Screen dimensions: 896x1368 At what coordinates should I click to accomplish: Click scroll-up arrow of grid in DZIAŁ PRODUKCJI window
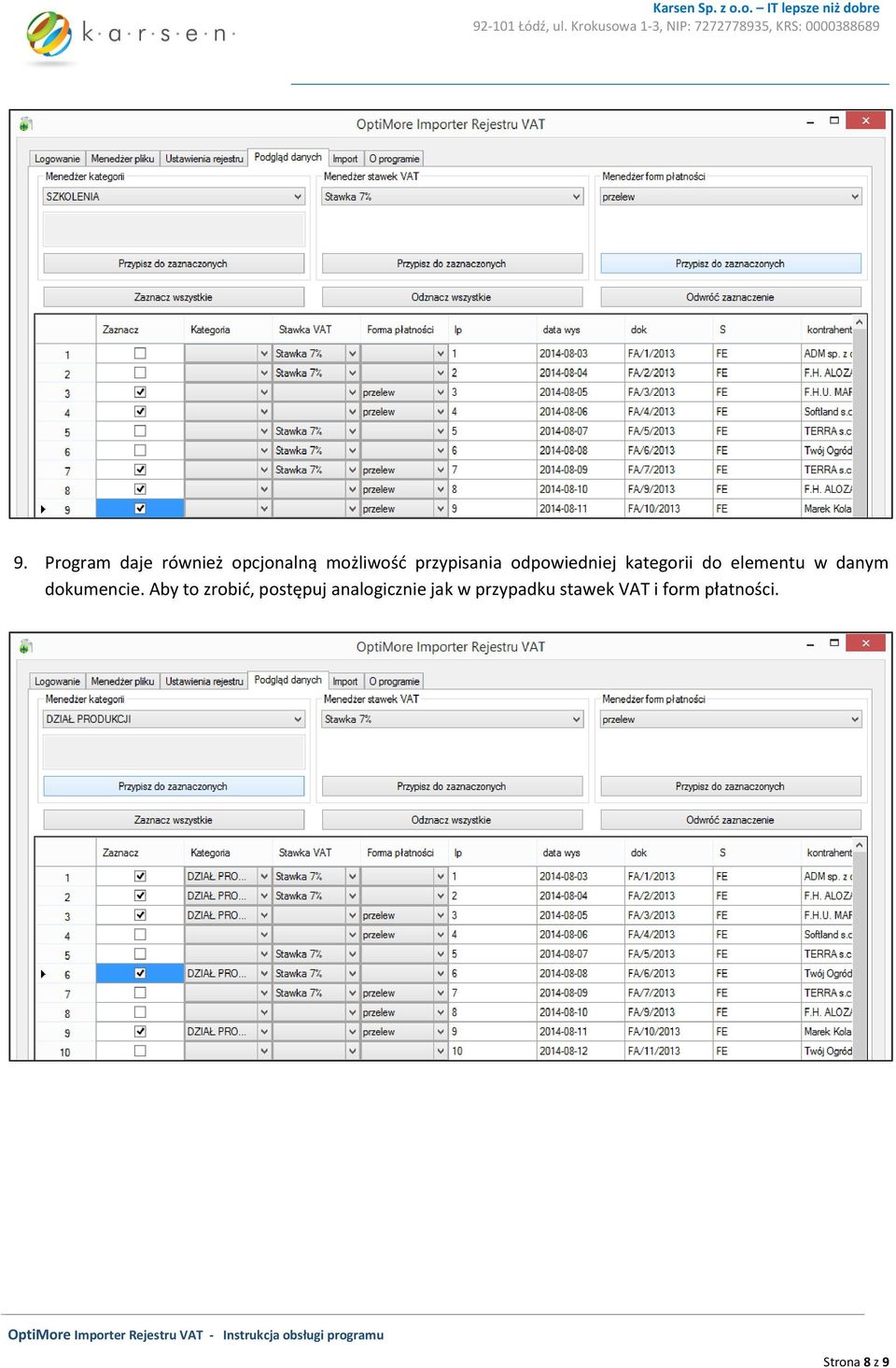coord(860,844)
